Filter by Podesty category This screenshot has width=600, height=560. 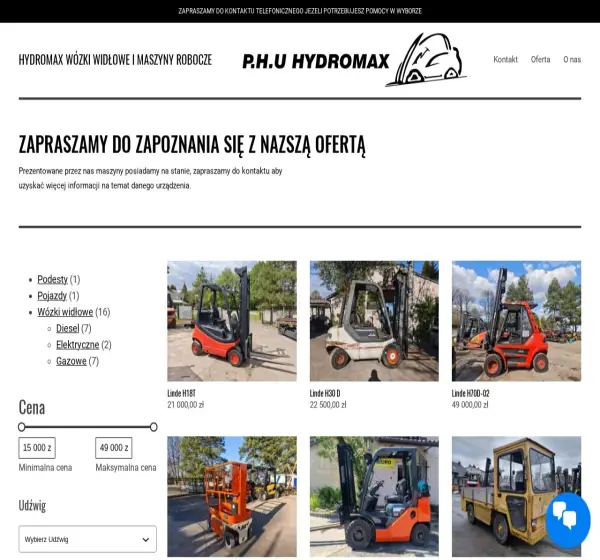pos(52,279)
